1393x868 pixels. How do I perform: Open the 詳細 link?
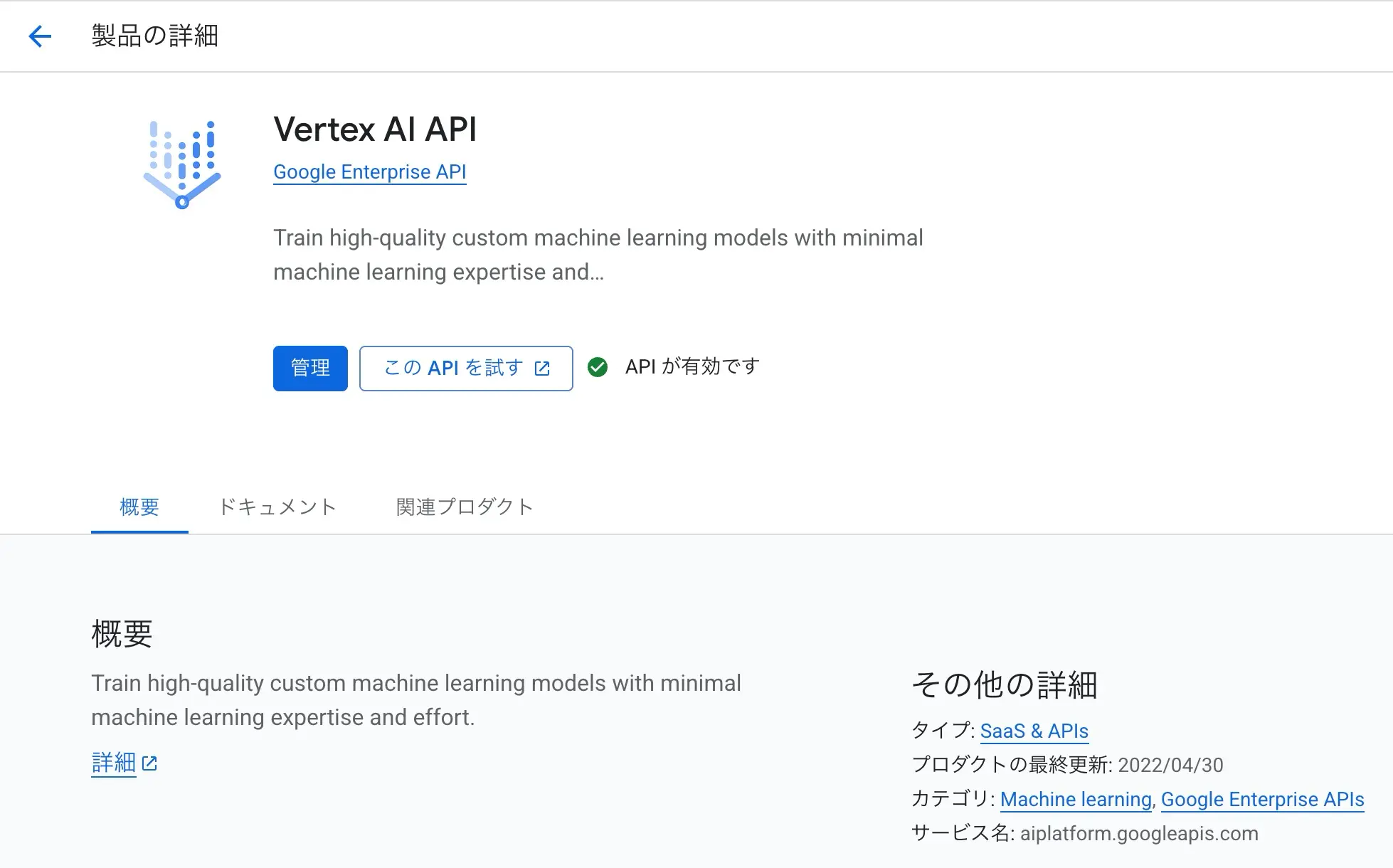click(114, 763)
